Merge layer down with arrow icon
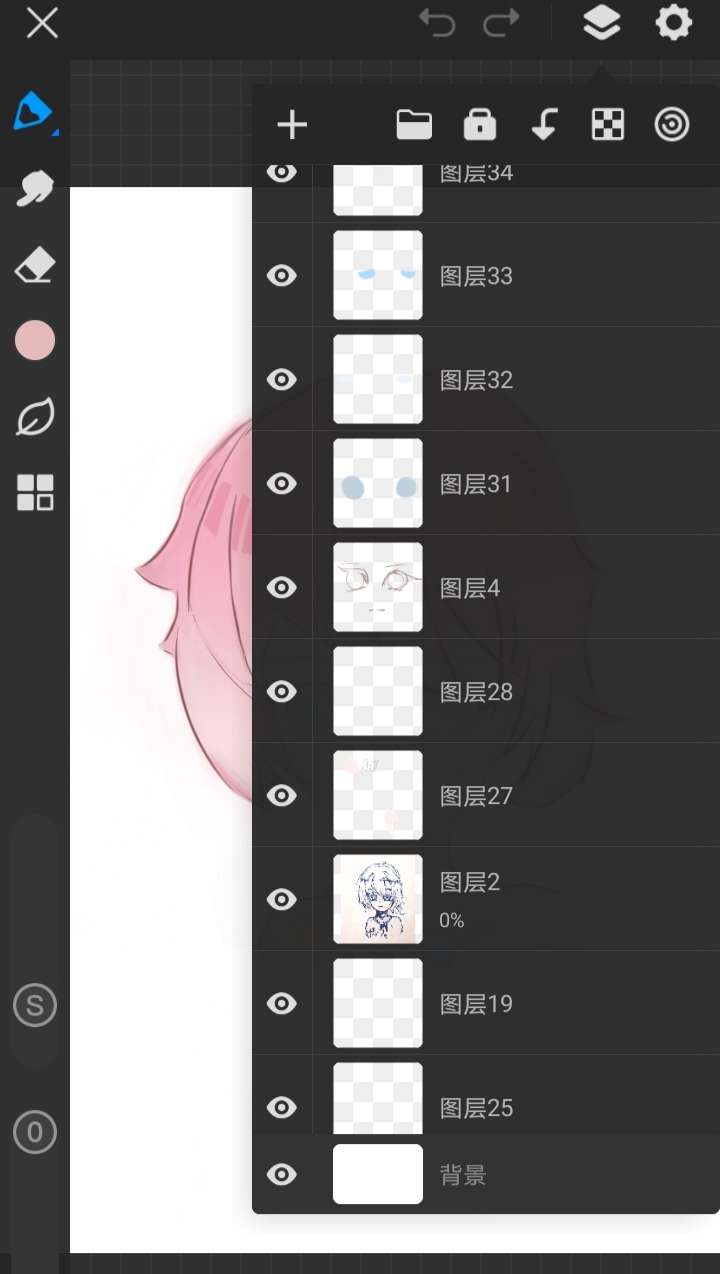This screenshot has height=1274, width=720. tap(544, 125)
